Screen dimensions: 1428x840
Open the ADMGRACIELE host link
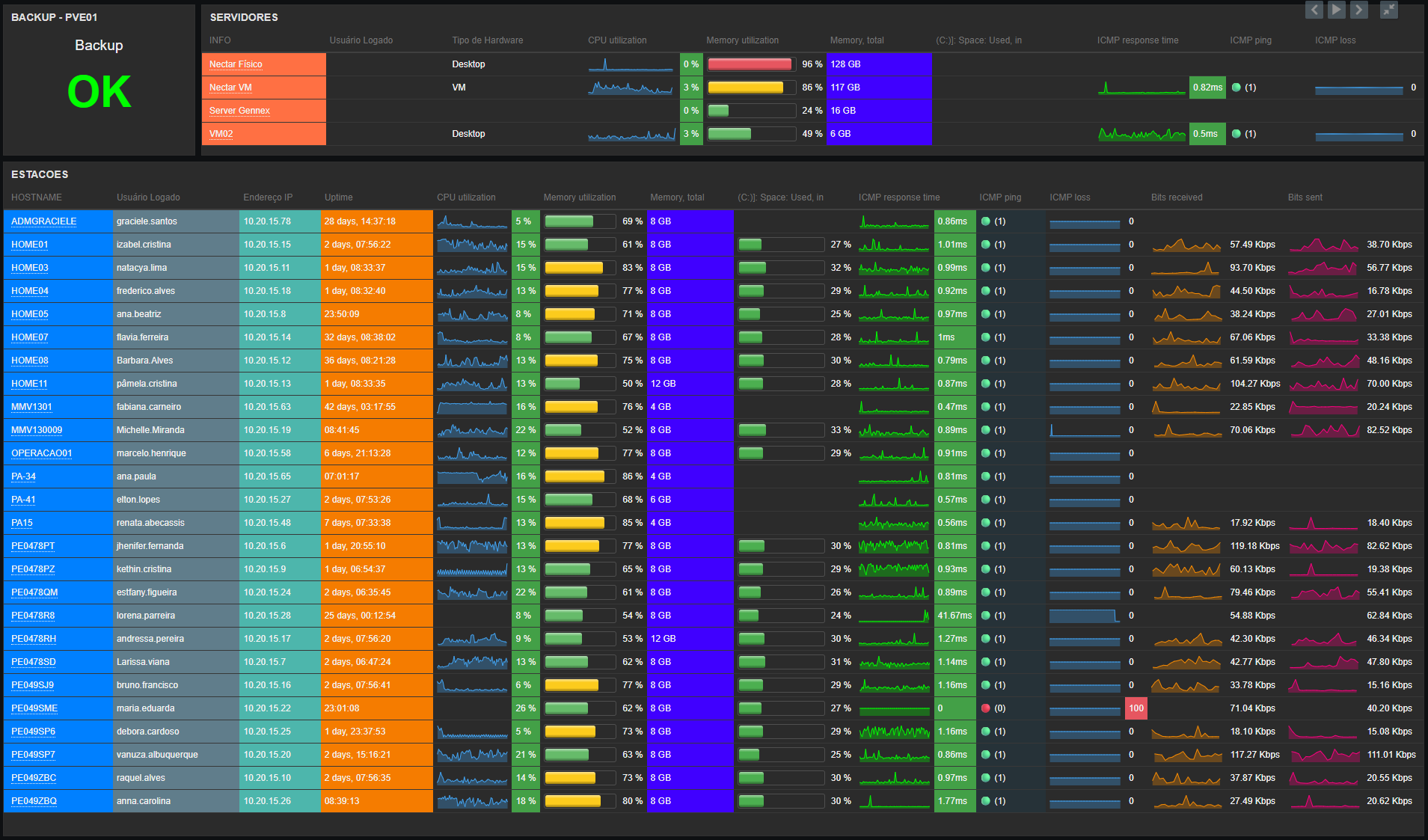43,221
